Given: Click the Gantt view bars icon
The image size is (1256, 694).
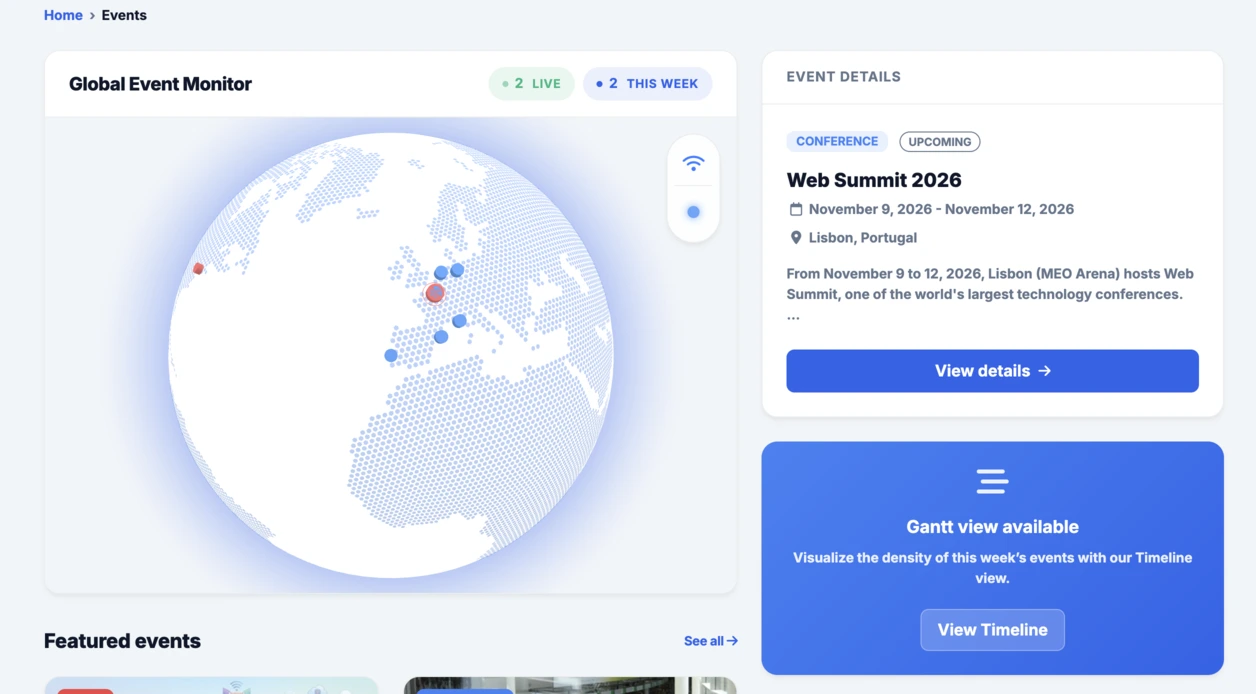Looking at the screenshot, I should click(992, 481).
